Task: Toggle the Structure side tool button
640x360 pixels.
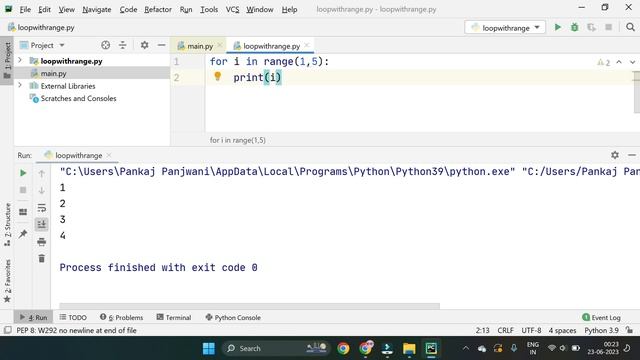Action: coord(7,224)
